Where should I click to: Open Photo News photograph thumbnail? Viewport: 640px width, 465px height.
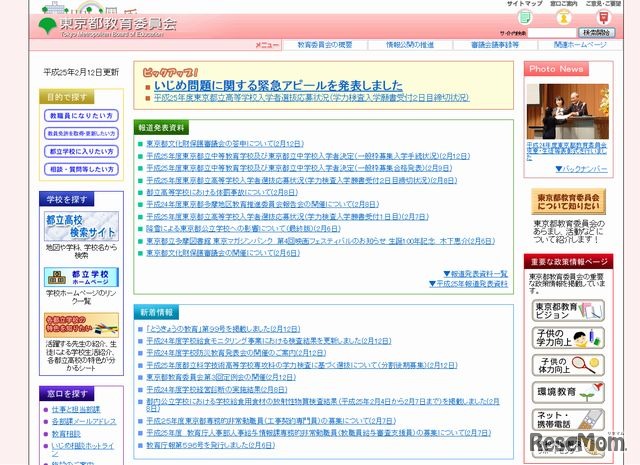(568, 111)
